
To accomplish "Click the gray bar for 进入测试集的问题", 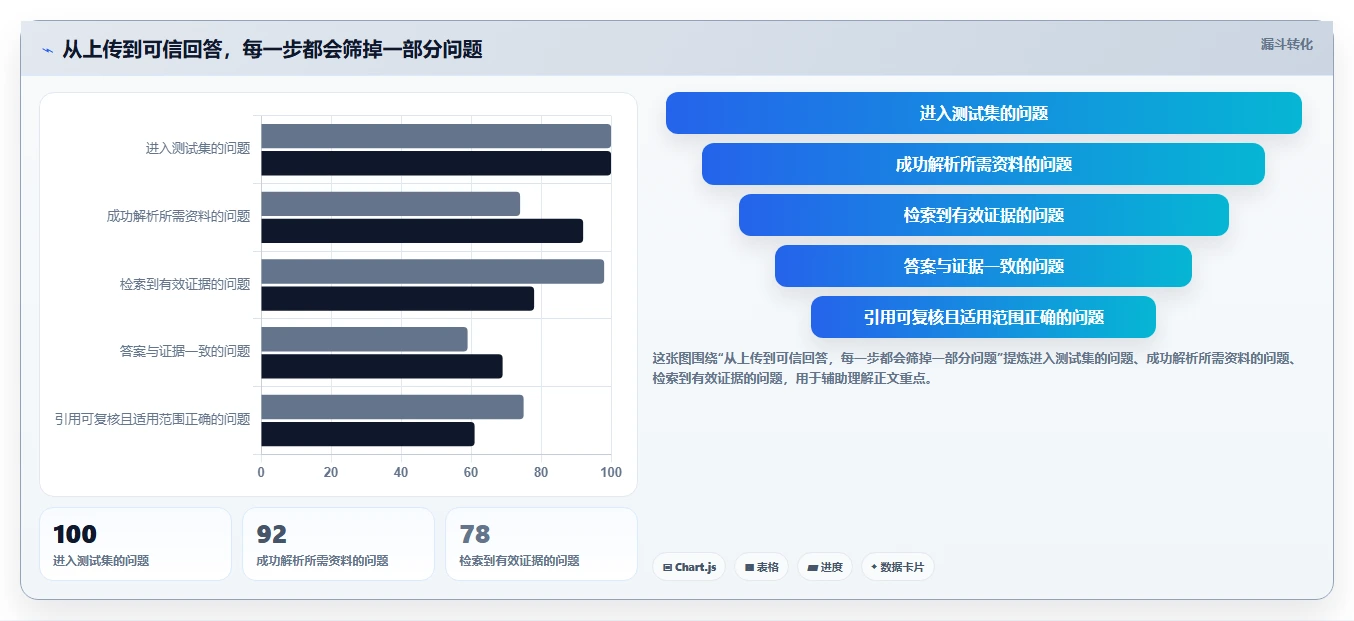I will pos(436,136).
